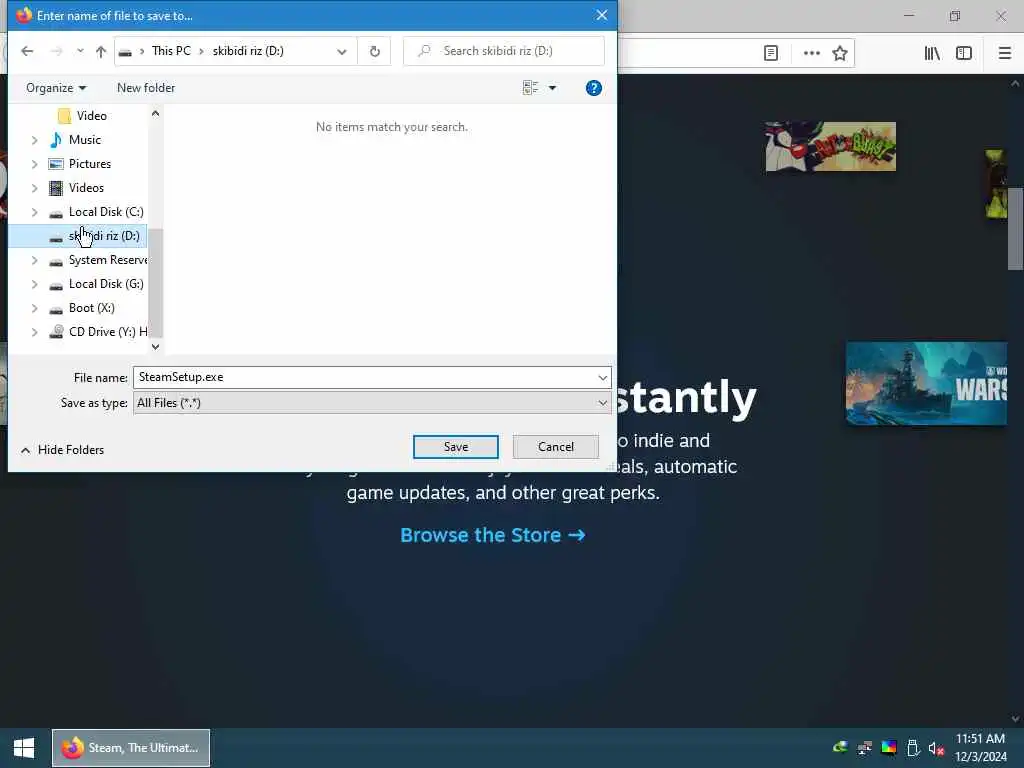Viewport: 1024px width, 768px height.
Task: Expand the Local Disk (C:) node
Action: click(34, 212)
